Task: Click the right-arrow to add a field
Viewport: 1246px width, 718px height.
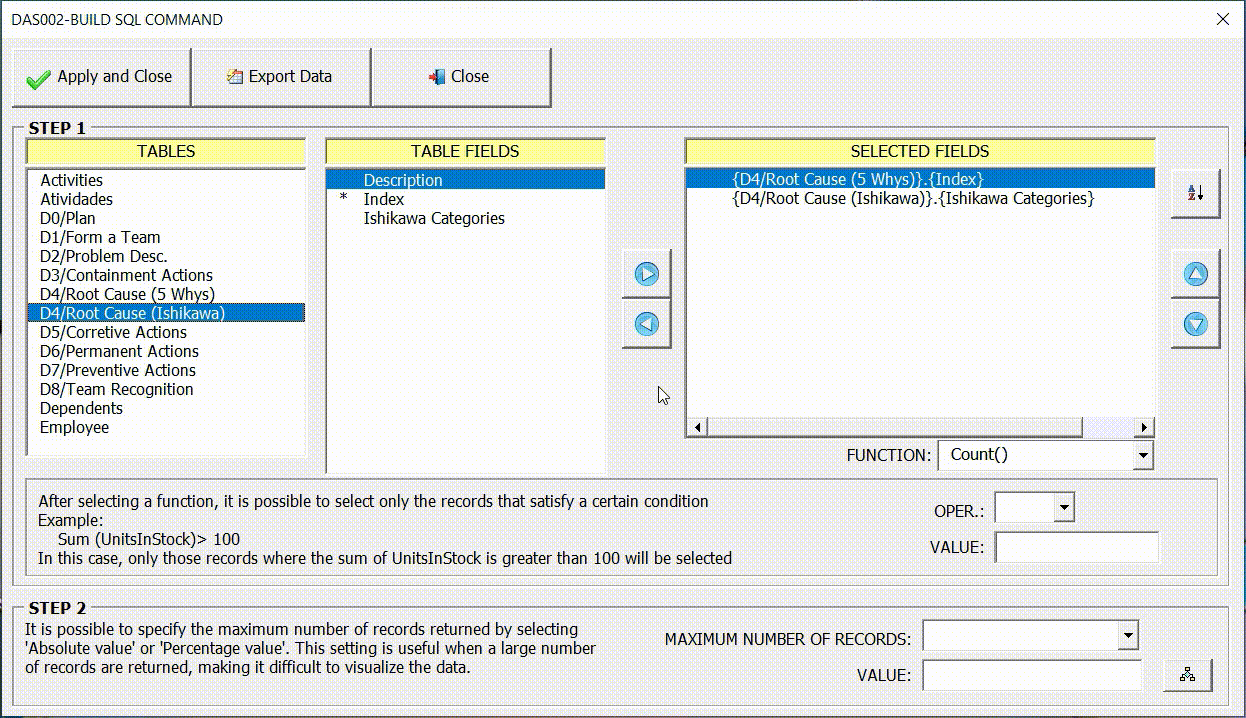Action: pyautogui.click(x=646, y=273)
